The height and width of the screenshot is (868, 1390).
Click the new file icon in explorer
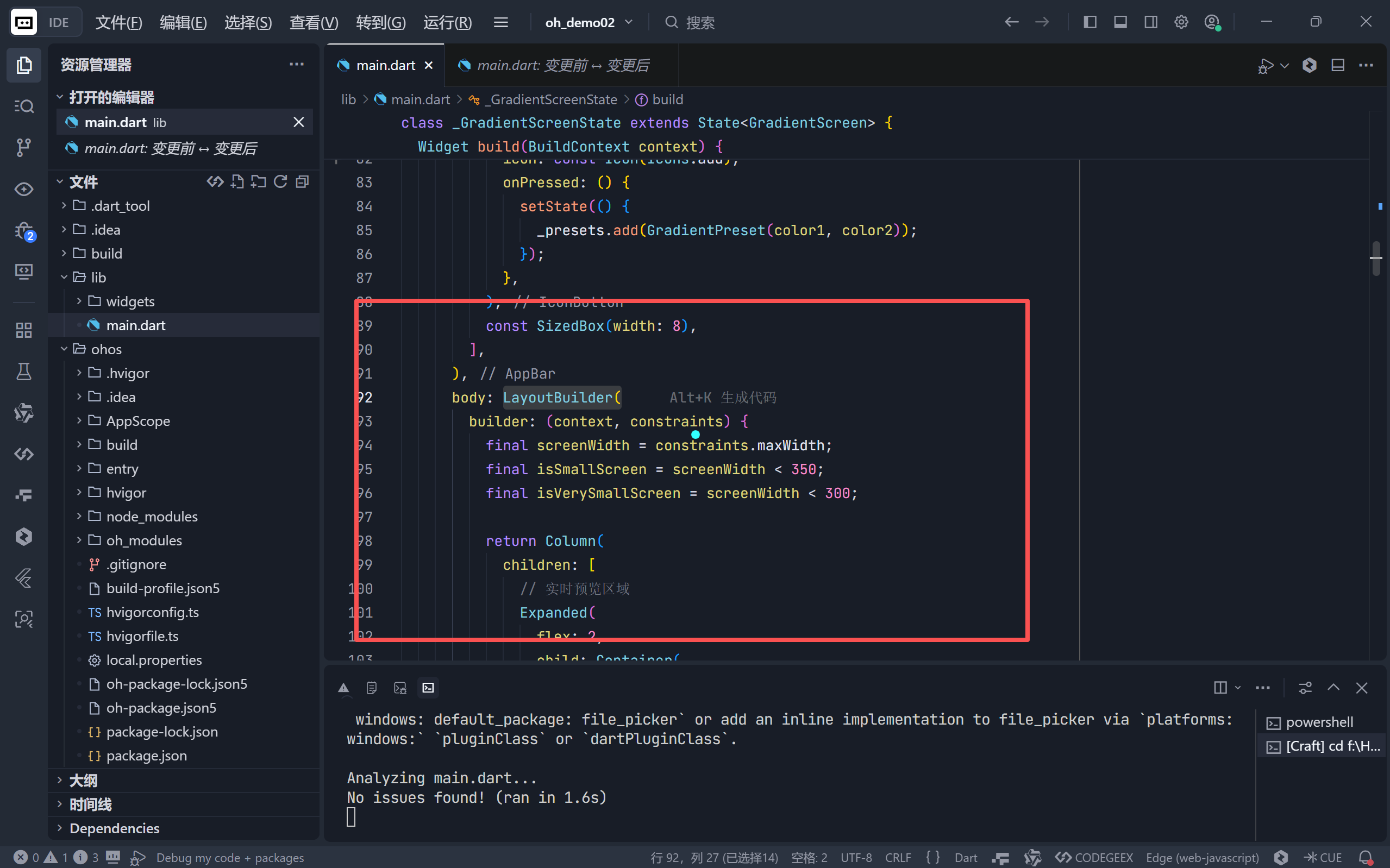click(237, 182)
